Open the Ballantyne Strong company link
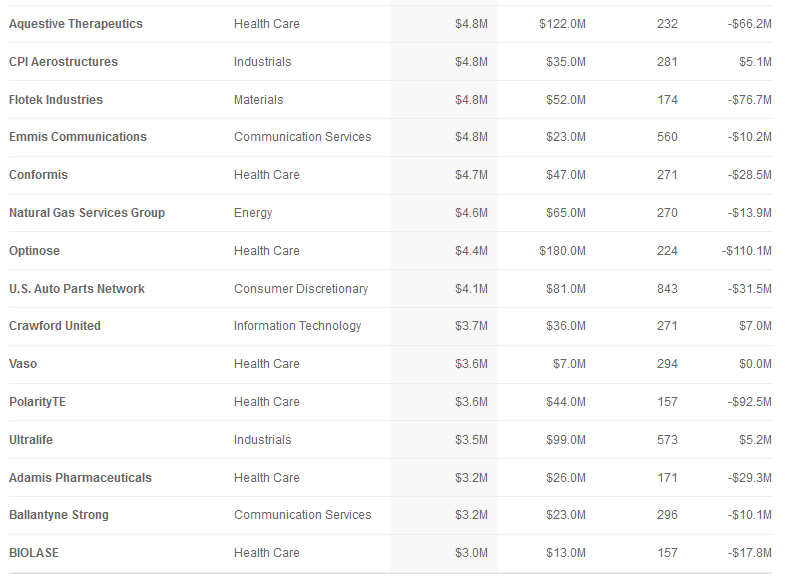Image resolution: width=785 pixels, height=578 pixels. (x=59, y=515)
